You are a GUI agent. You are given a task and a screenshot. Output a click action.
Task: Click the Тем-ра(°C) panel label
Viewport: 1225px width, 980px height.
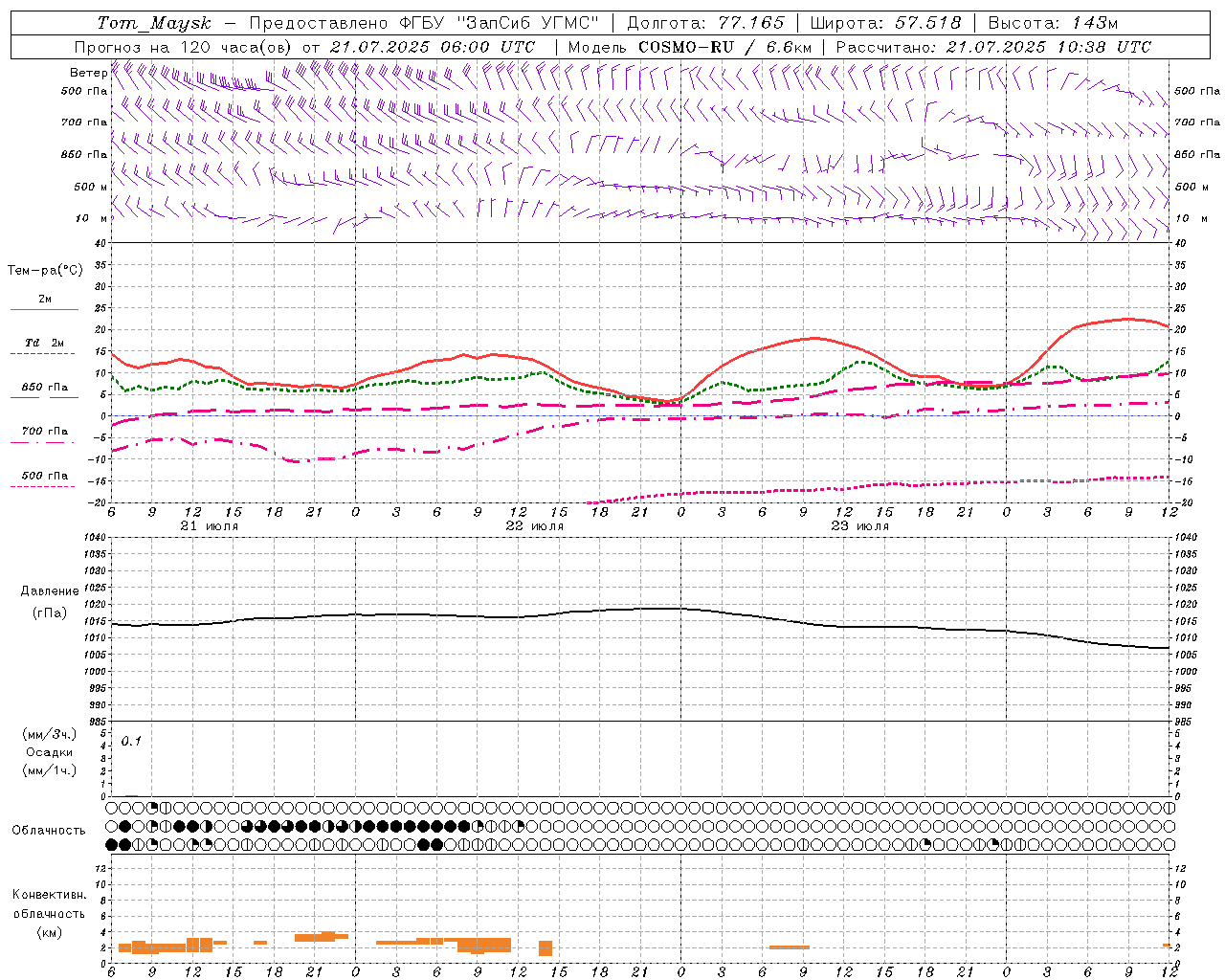point(45,271)
